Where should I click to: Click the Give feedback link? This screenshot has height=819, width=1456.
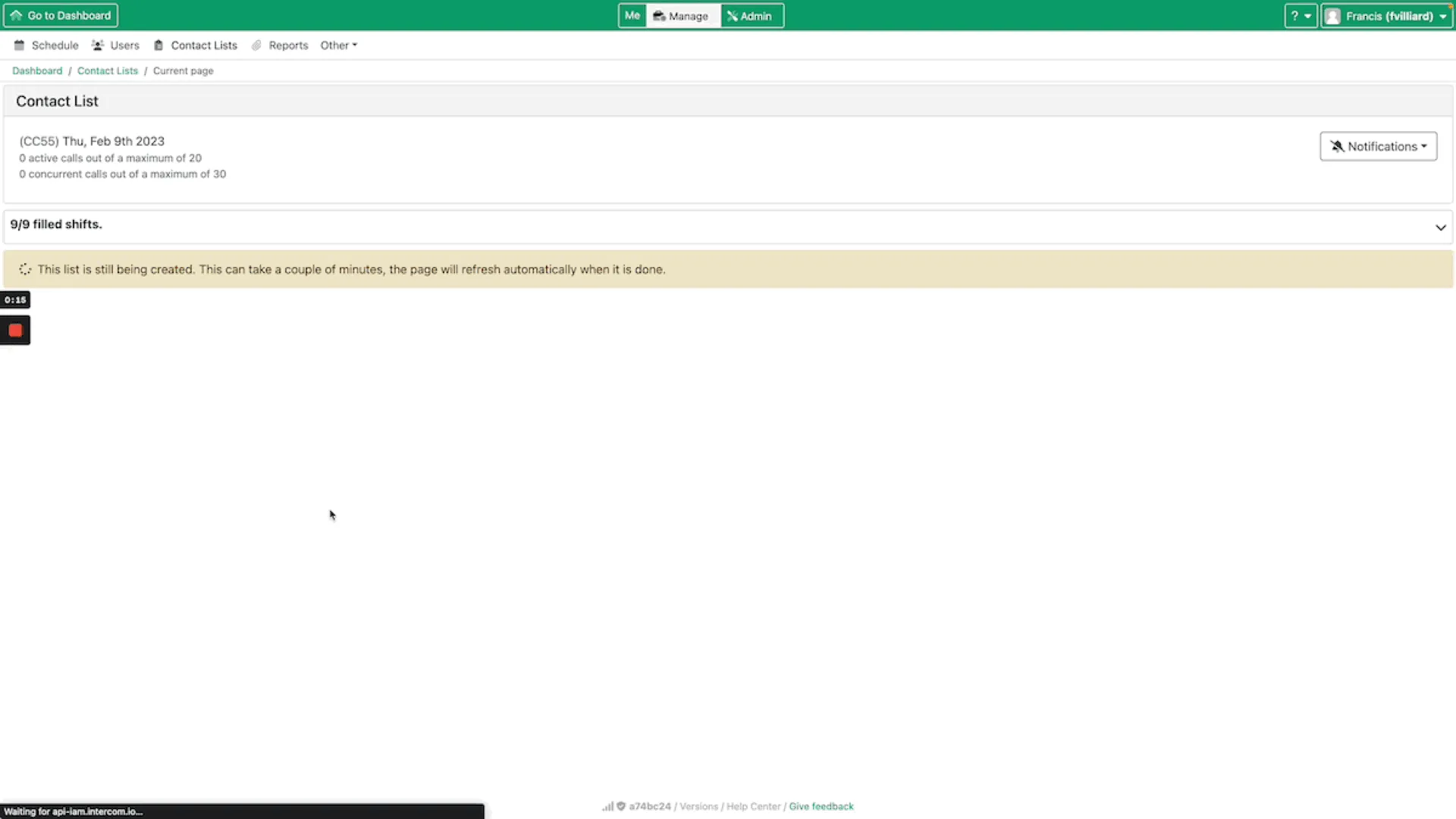(821, 806)
